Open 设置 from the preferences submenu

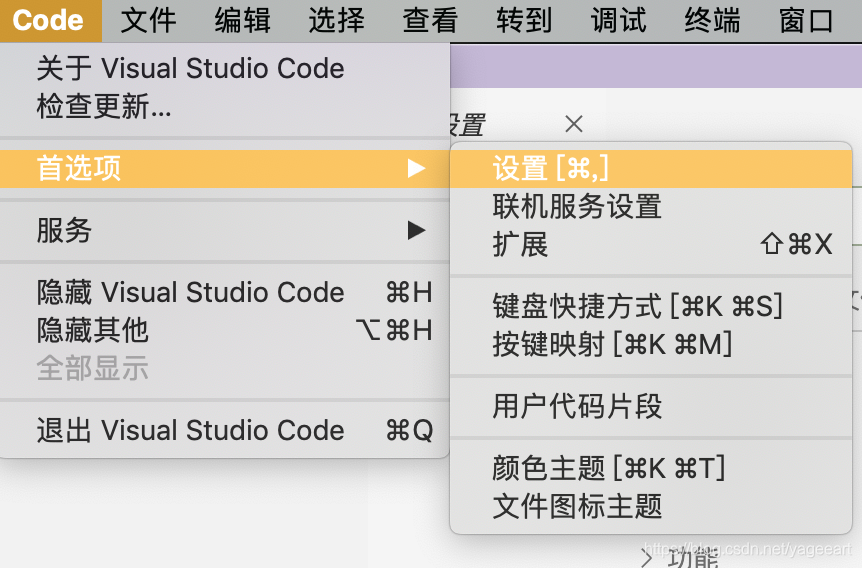tap(651, 168)
